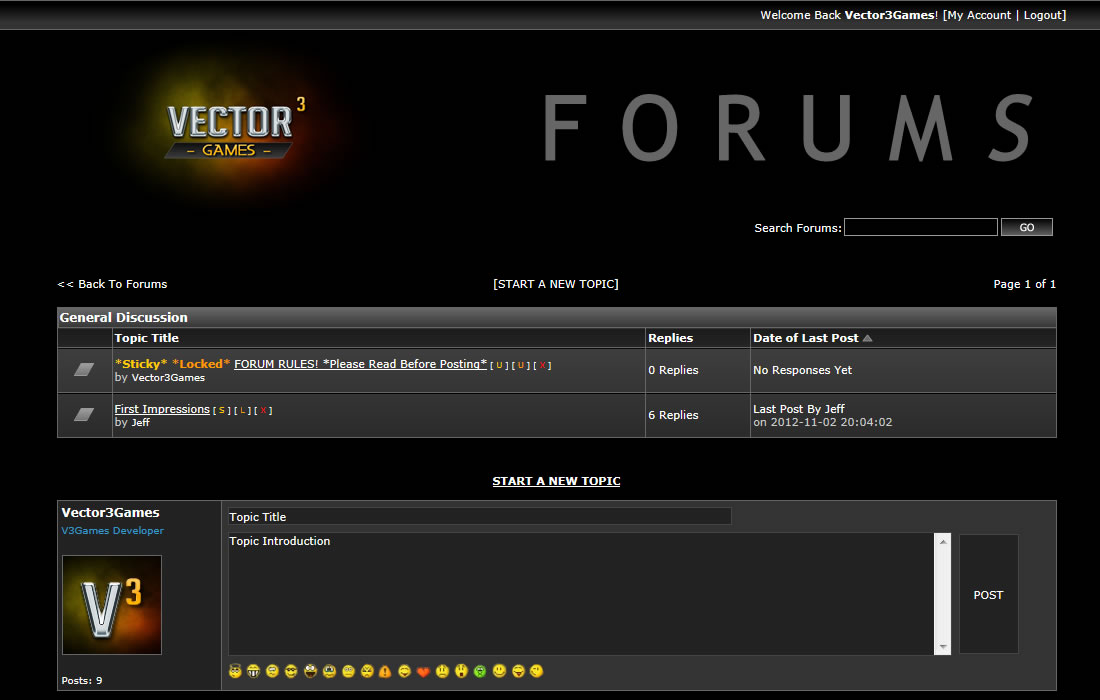
Task: Insert the green sick face emoticon
Action: click(480, 671)
